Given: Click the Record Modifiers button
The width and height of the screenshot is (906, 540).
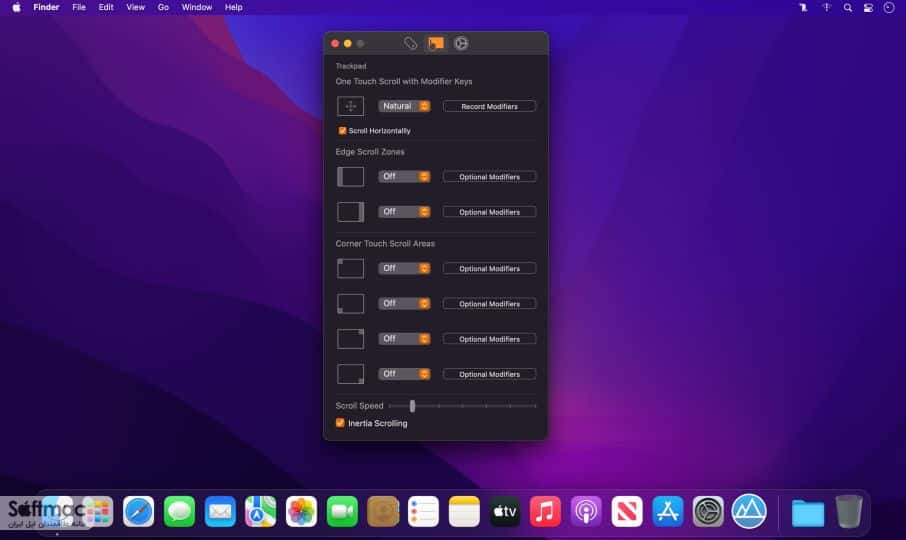Looking at the screenshot, I should [489, 106].
